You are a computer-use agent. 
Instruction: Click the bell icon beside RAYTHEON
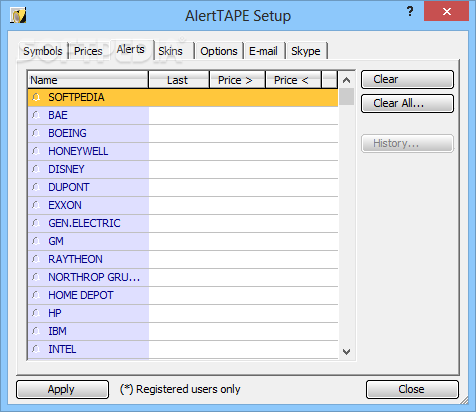point(36,259)
